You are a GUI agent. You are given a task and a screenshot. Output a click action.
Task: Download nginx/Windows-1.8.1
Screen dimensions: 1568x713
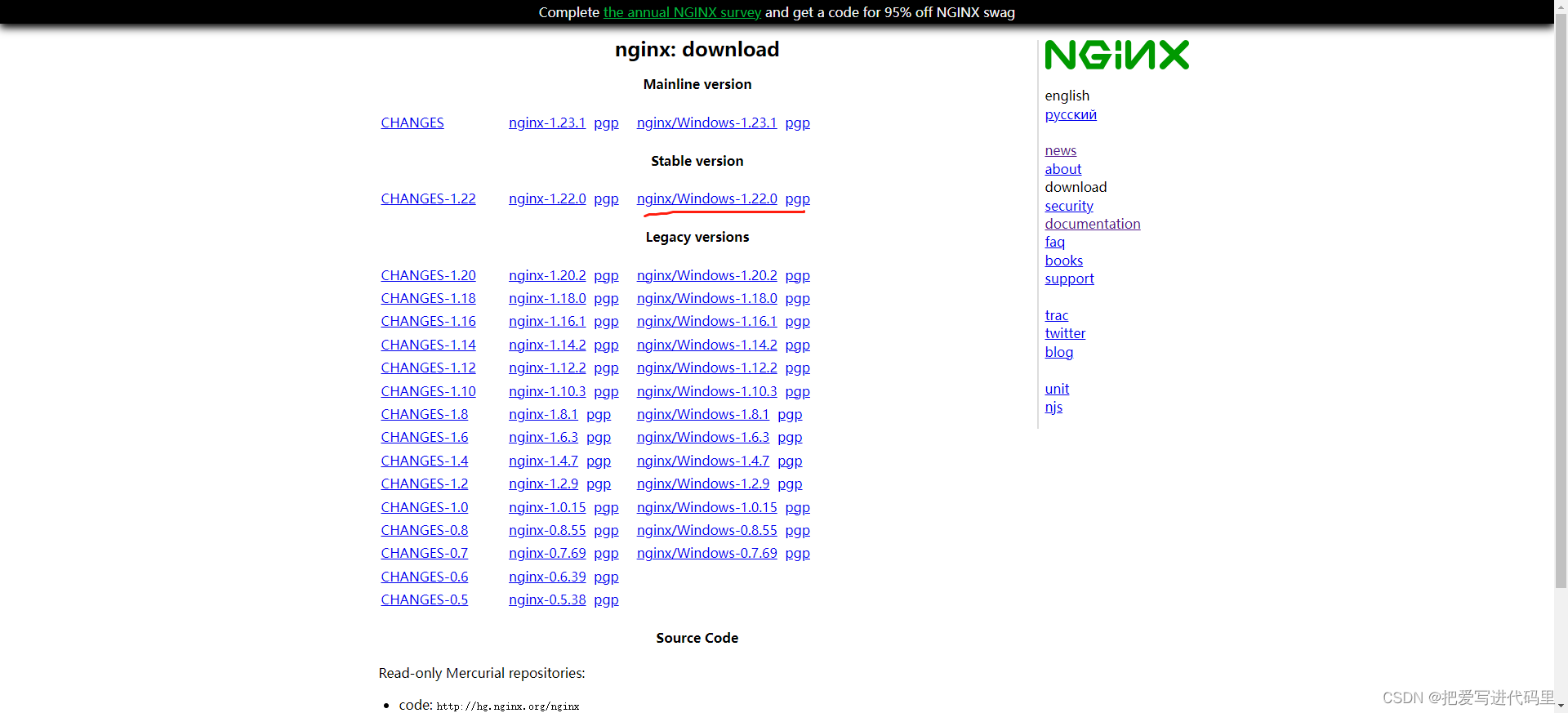[703, 414]
